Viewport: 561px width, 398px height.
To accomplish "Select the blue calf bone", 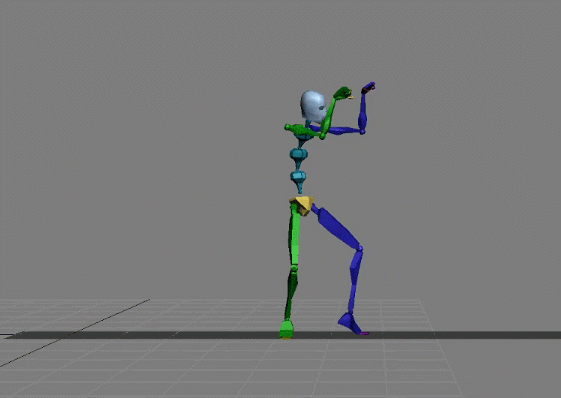I will 355,281.
